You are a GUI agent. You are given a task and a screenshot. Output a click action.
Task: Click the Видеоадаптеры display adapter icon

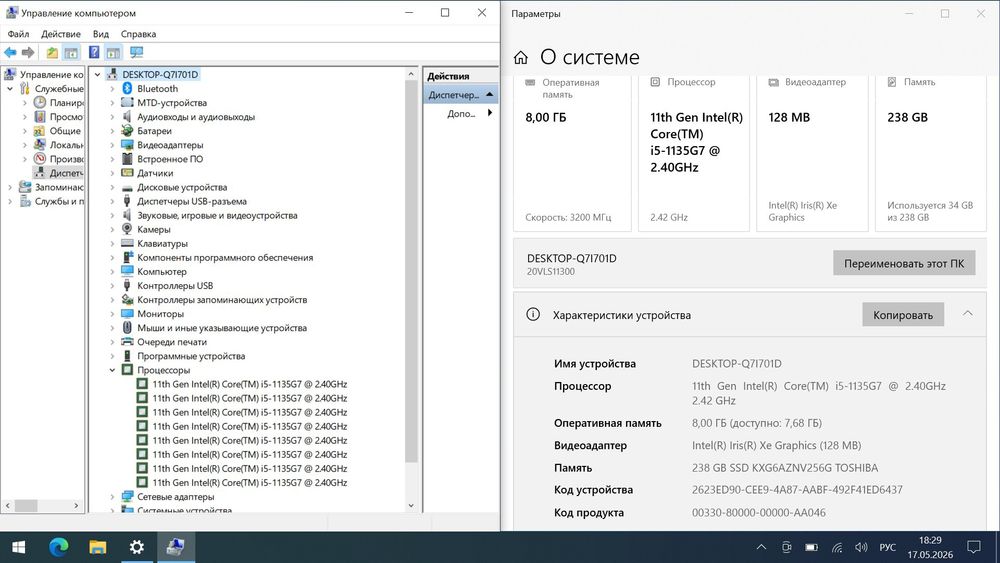pyautogui.click(x=127, y=145)
